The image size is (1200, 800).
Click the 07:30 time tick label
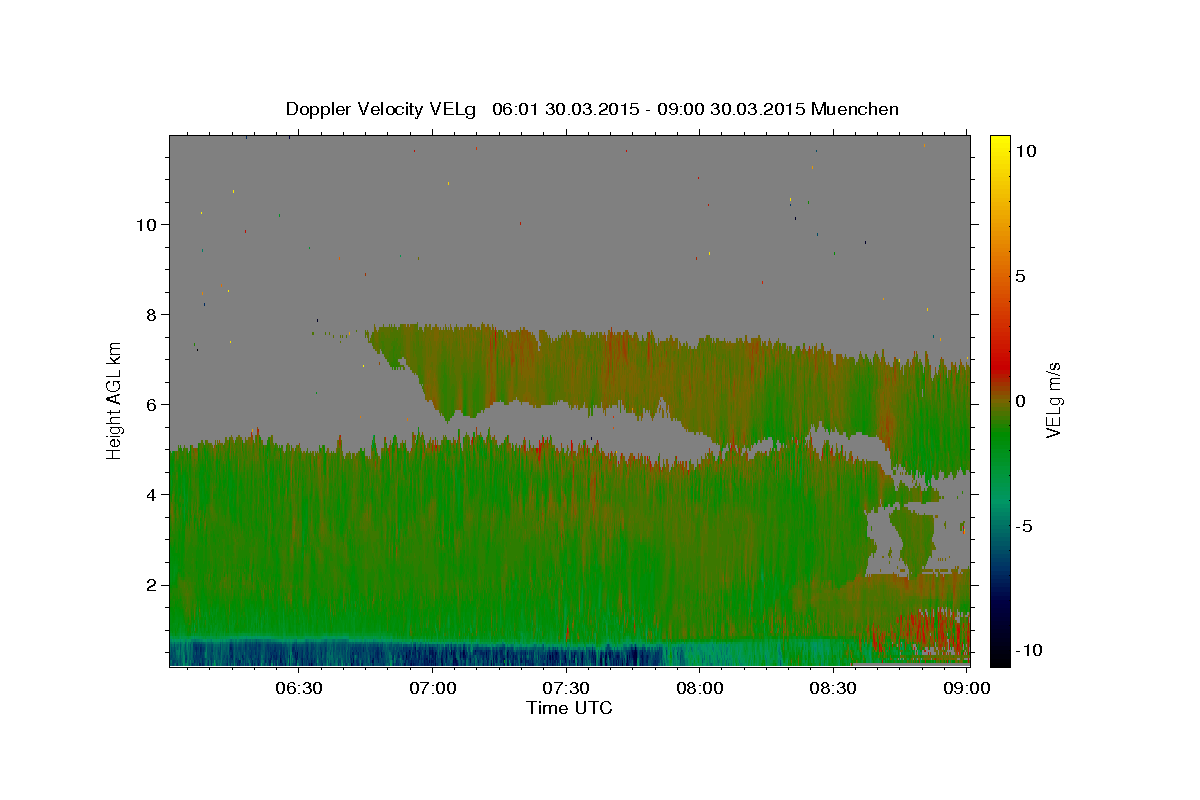pyautogui.click(x=566, y=688)
